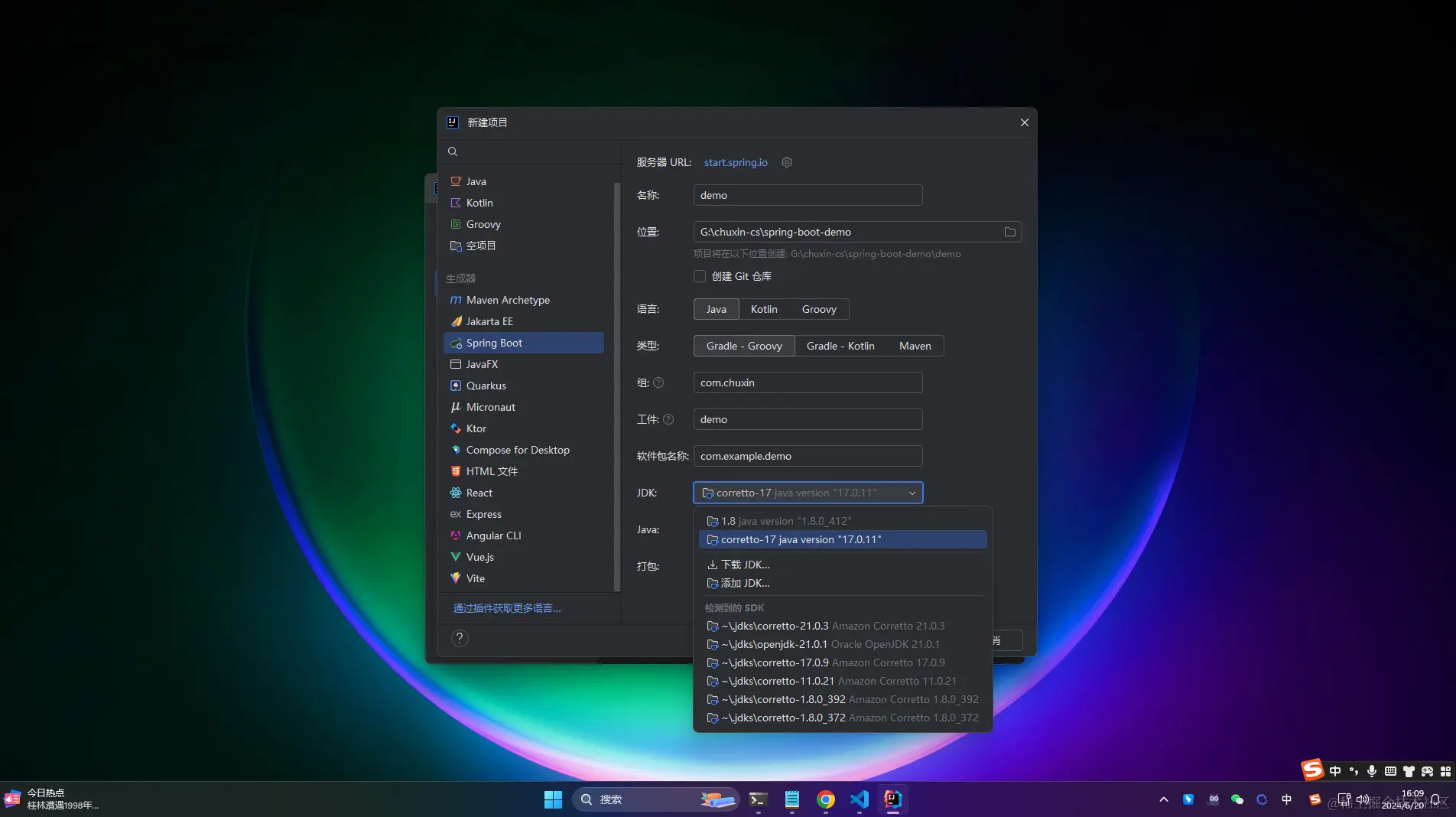Open terminal app from taskbar
Screen dimensions: 1456x817
[x=758, y=799]
